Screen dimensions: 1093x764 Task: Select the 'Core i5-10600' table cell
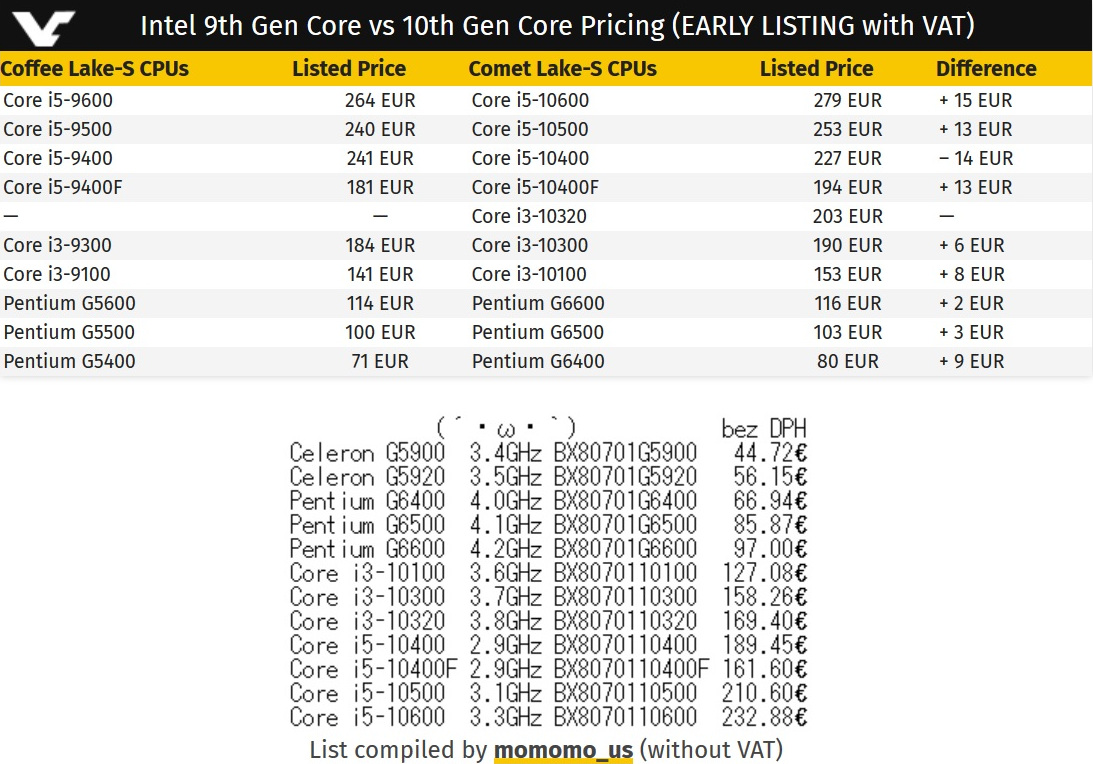tap(530, 100)
